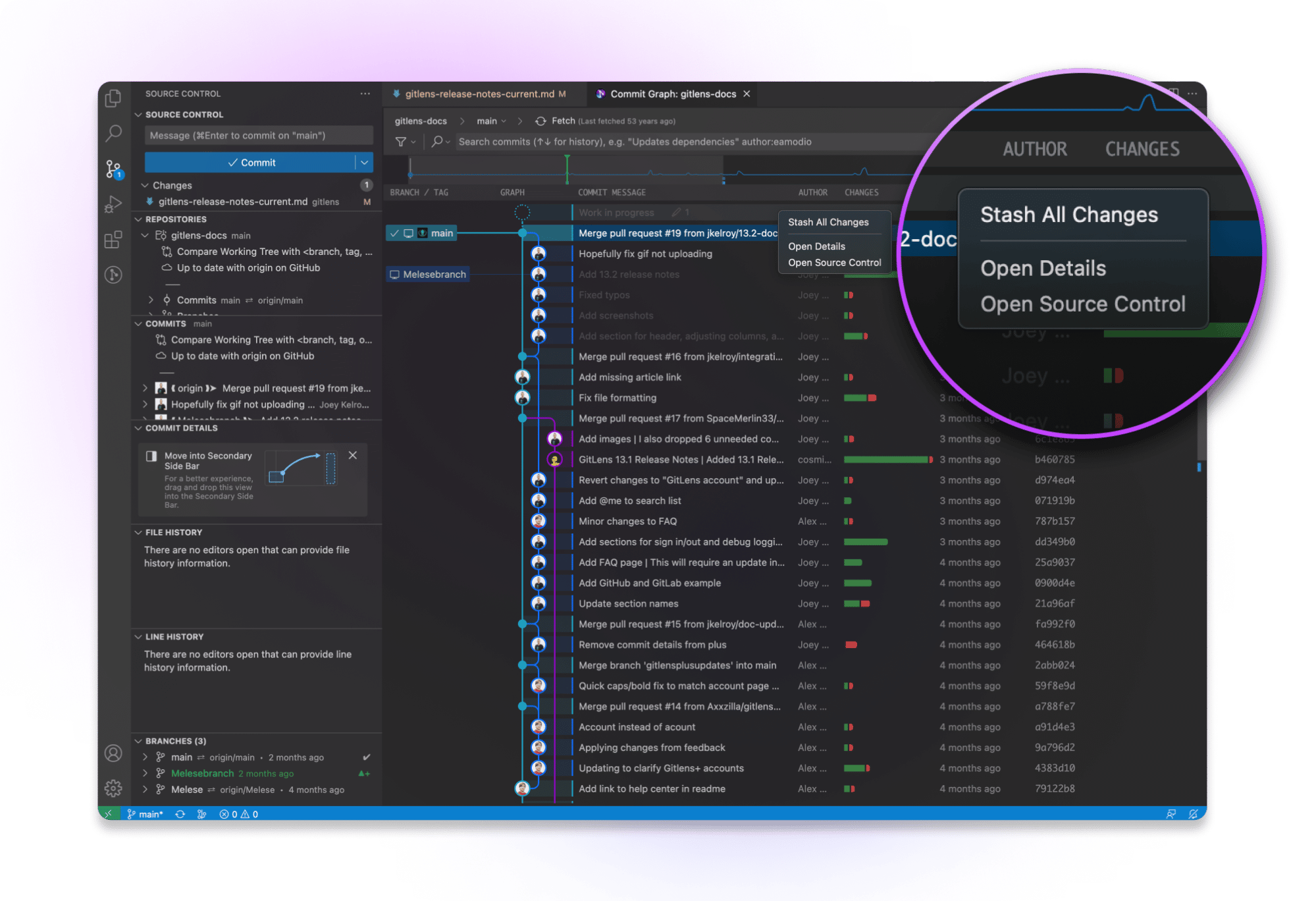Viewport: 1316px width, 901px height.
Task: Open Source Control panel more actions ellipsis
Action: [365, 94]
